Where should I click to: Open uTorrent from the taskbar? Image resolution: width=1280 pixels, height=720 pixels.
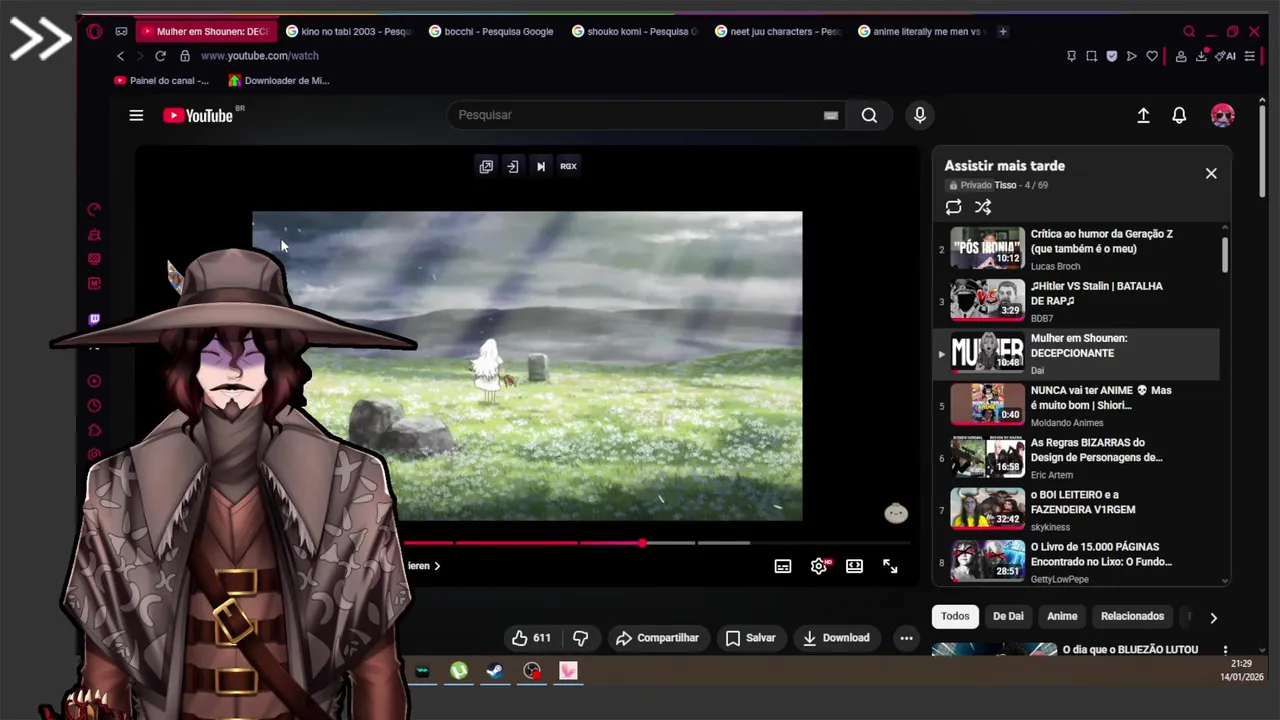click(x=459, y=671)
